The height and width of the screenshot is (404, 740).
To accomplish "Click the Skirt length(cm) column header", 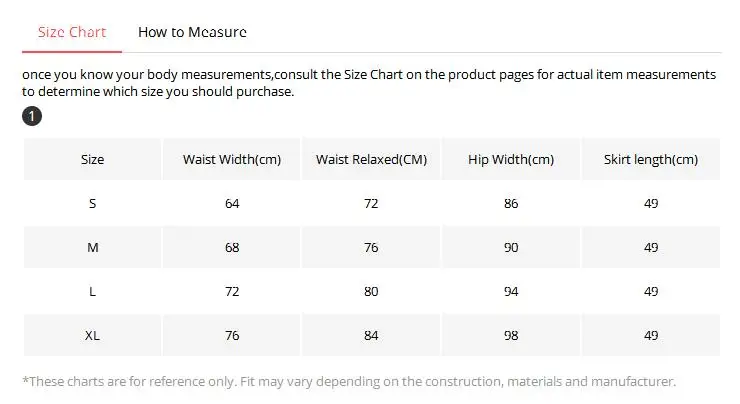I will (x=651, y=159).
